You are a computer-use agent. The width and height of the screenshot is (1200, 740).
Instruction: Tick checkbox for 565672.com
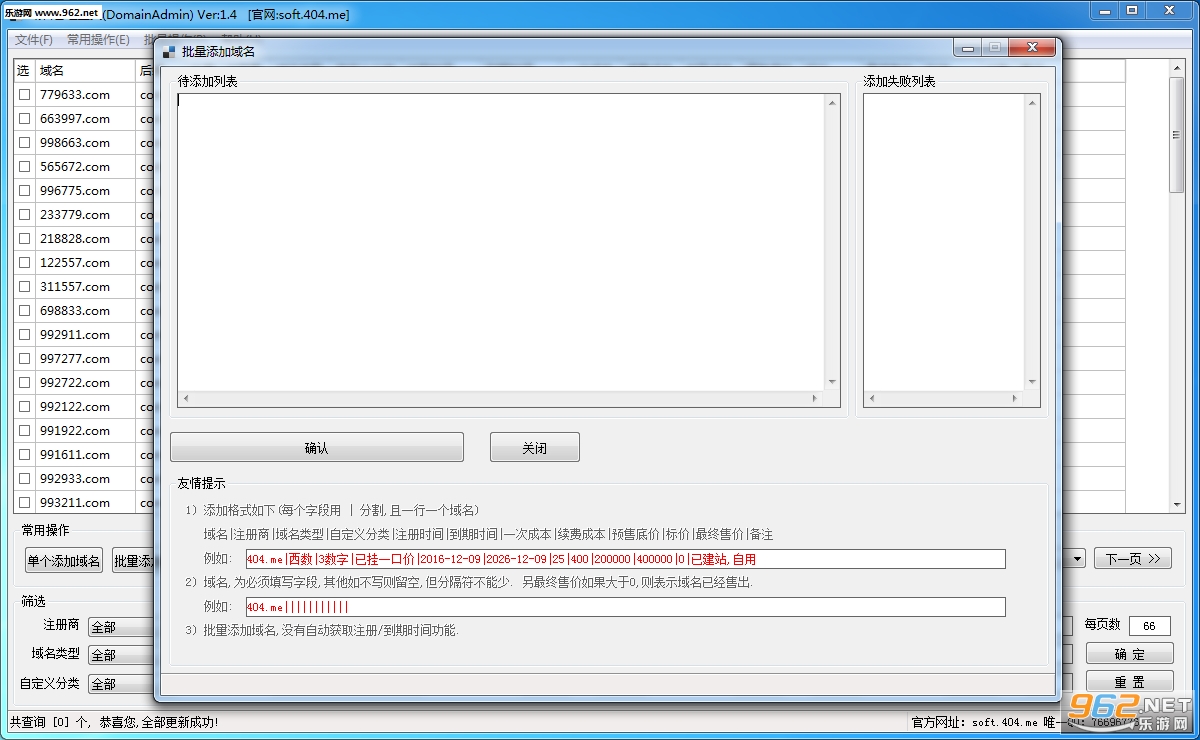(x=25, y=167)
